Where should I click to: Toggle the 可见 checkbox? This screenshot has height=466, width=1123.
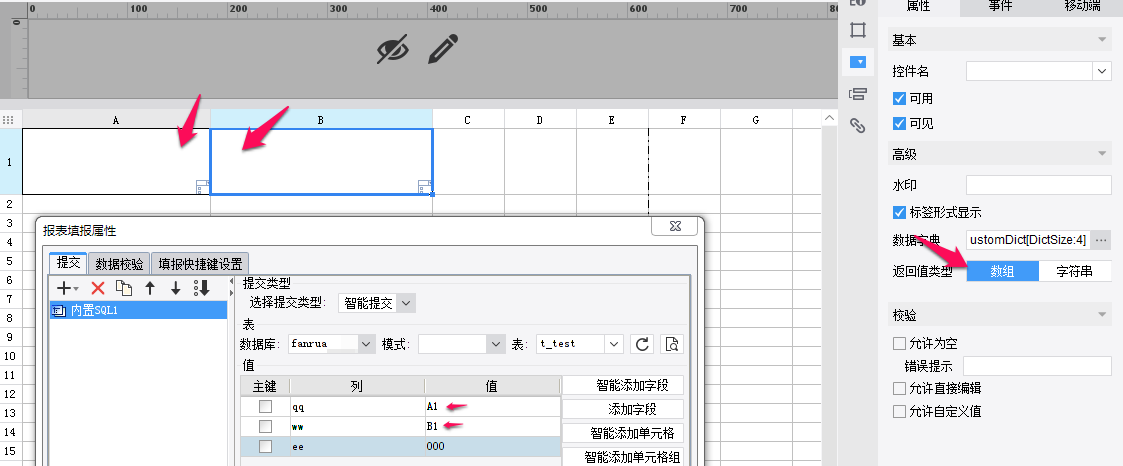point(900,123)
